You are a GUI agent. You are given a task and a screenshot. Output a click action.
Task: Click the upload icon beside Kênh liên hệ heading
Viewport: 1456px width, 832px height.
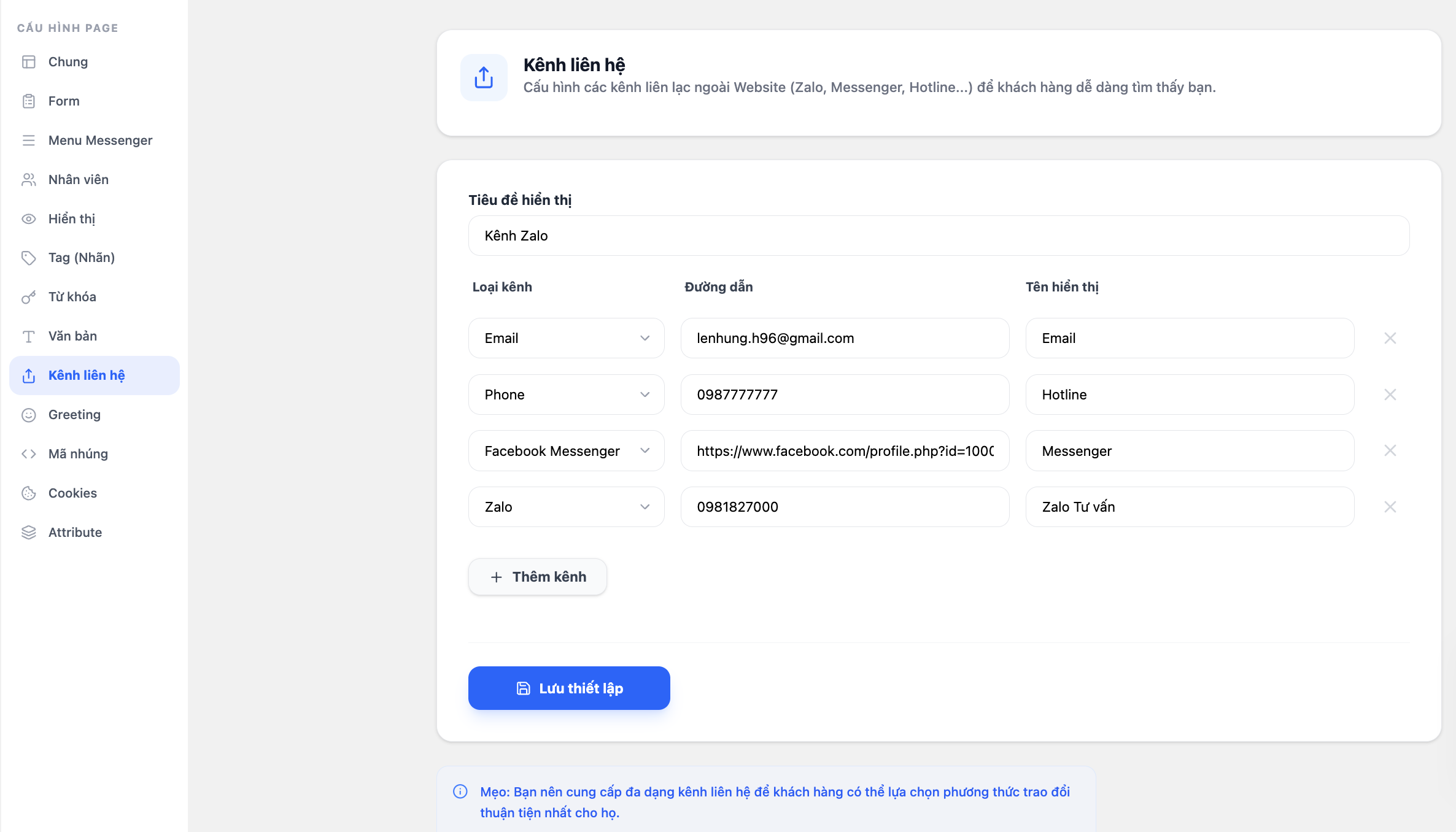[484, 77]
